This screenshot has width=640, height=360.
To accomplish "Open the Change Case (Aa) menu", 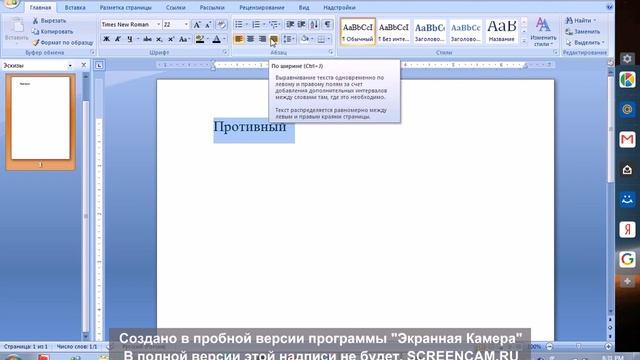I will pyautogui.click(x=184, y=39).
